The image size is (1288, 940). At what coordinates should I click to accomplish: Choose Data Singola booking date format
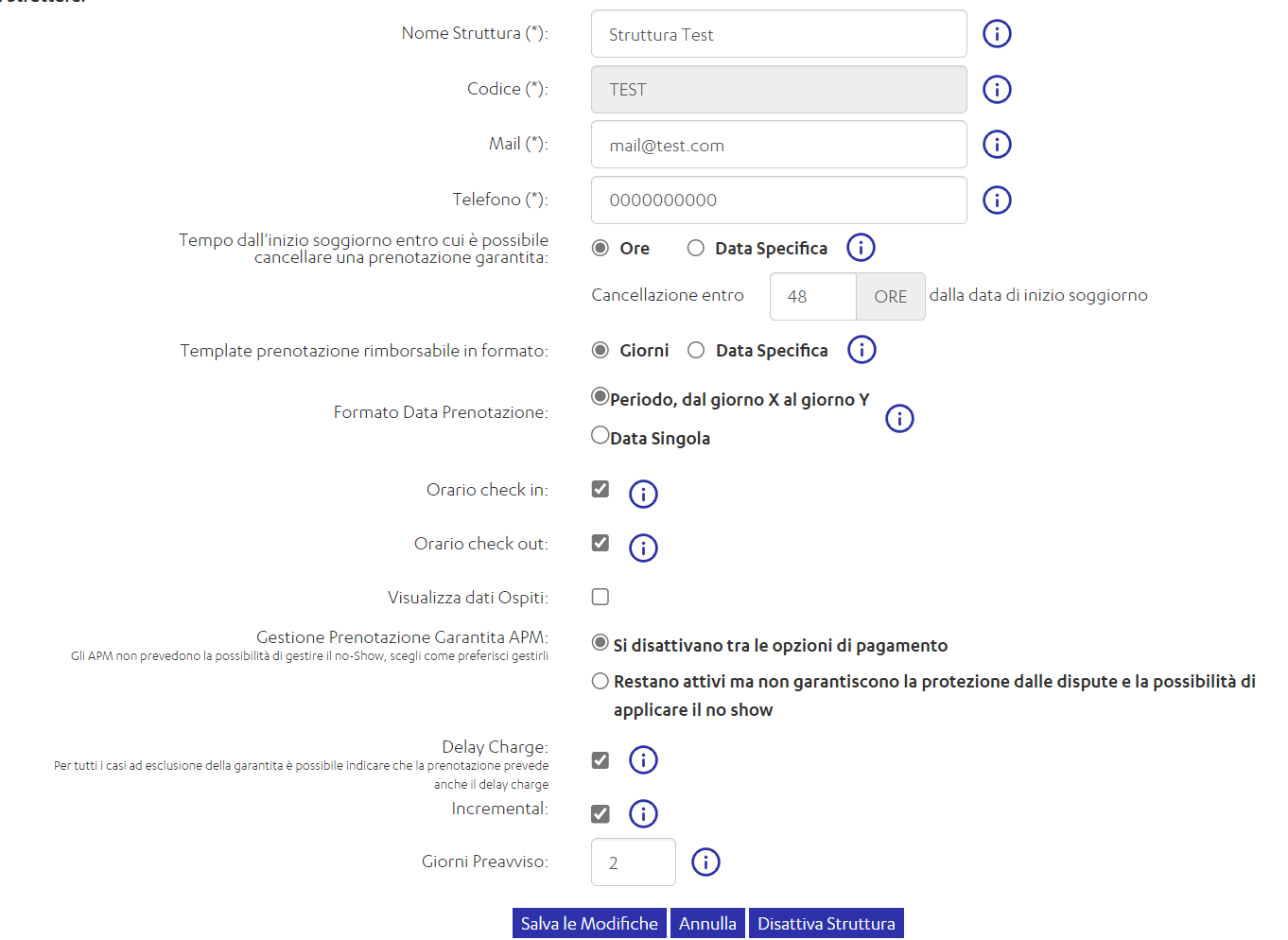[x=600, y=435]
